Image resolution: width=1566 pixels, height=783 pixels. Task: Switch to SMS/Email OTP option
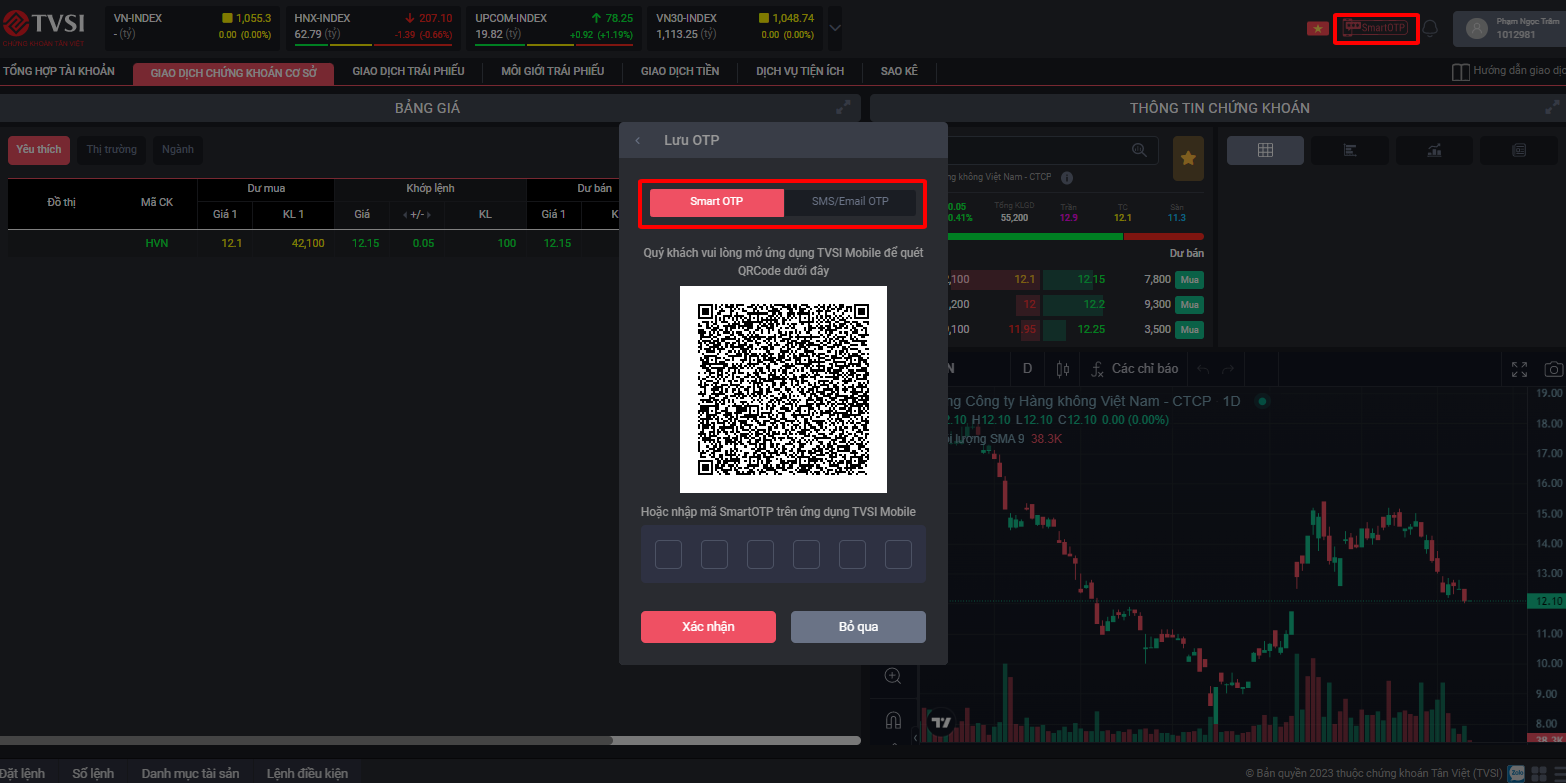850,202
